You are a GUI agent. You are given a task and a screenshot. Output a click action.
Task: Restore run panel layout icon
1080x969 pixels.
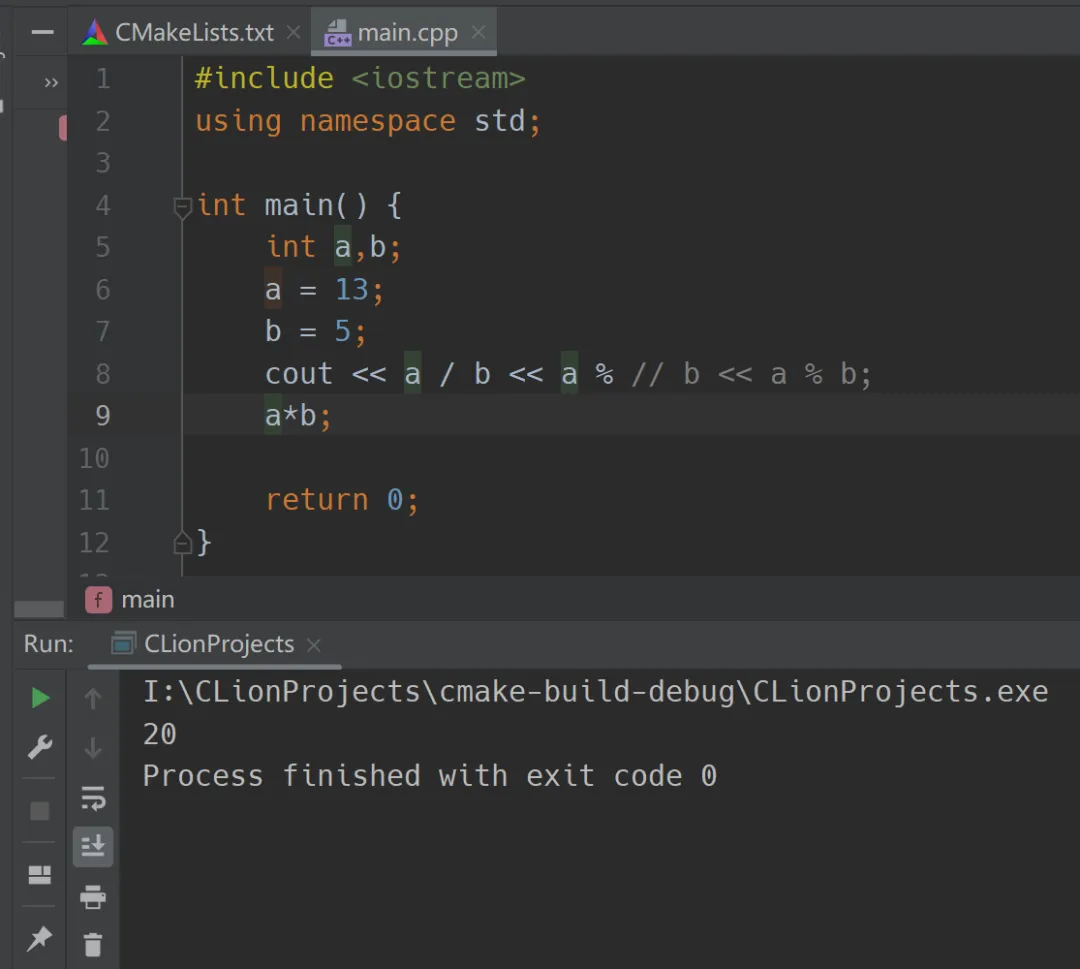pyautogui.click(x=40, y=875)
